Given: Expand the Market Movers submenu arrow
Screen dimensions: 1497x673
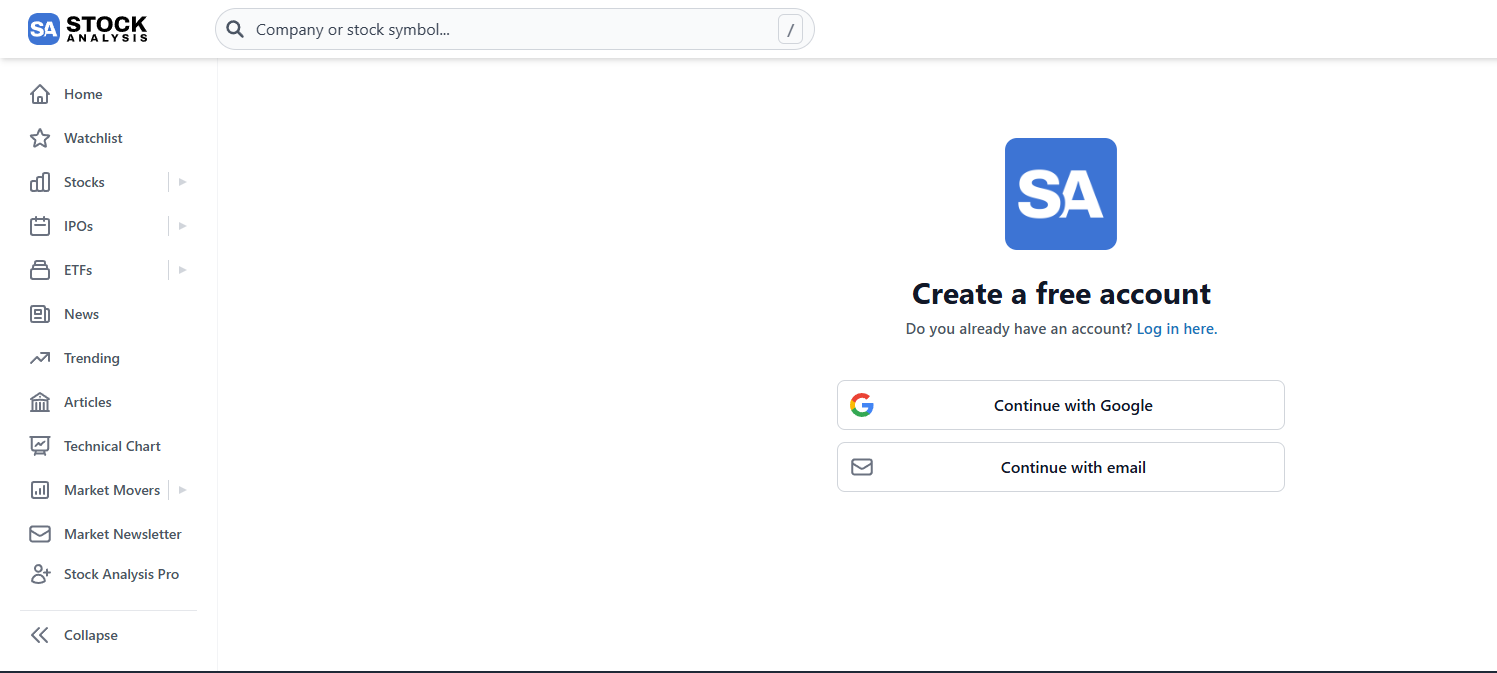Looking at the screenshot, I should tap(182, 490).
